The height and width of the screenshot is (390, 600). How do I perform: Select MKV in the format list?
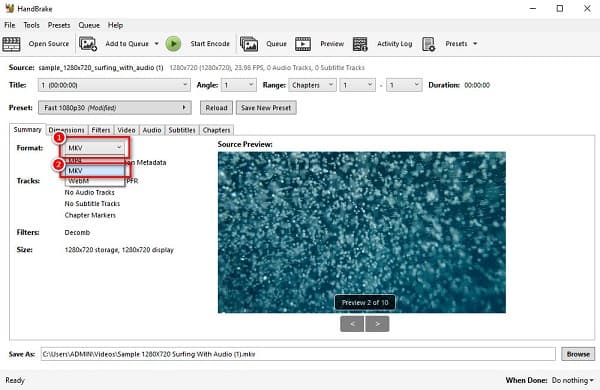pos(95,171)
